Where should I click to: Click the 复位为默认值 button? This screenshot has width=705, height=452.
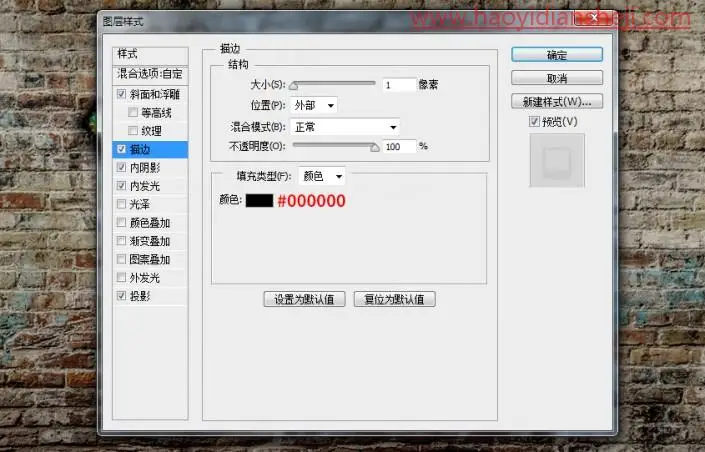coord(394,299)
